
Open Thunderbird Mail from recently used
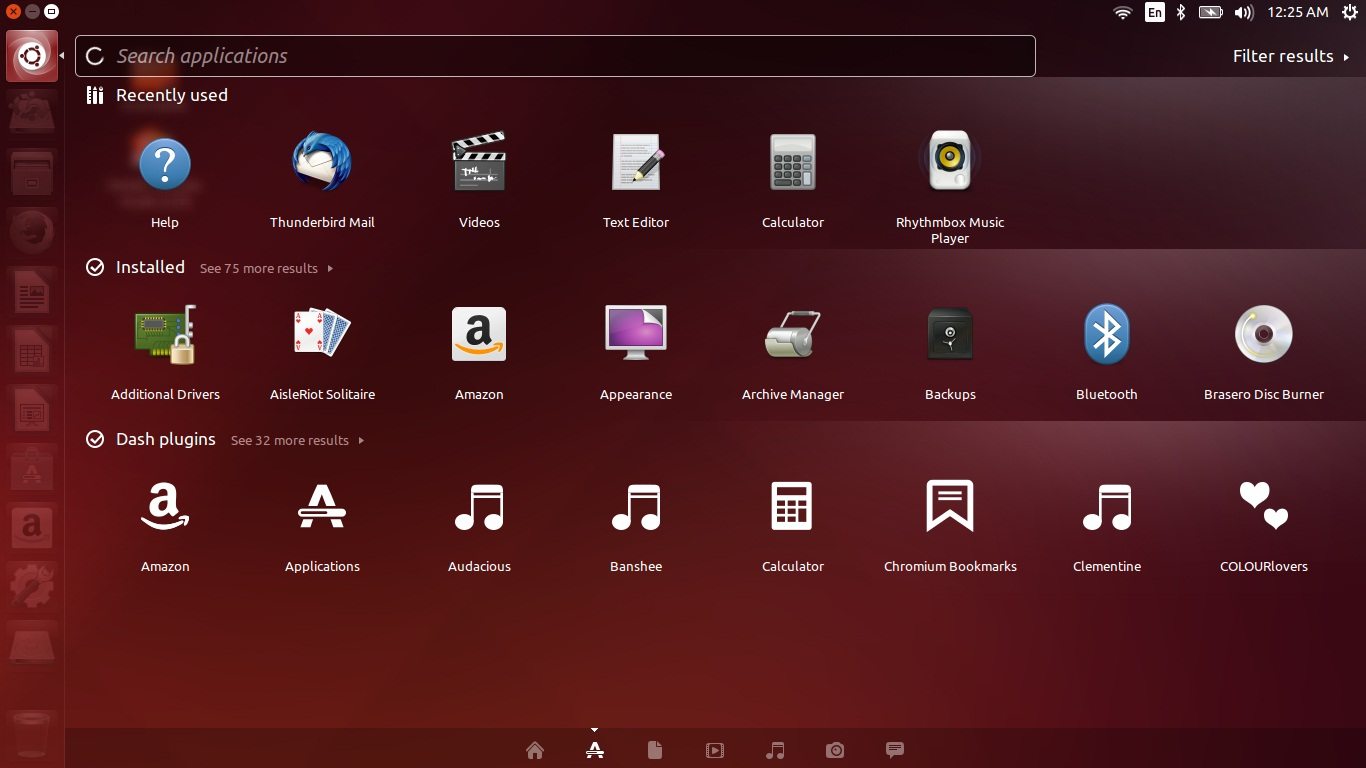(322, 165)
